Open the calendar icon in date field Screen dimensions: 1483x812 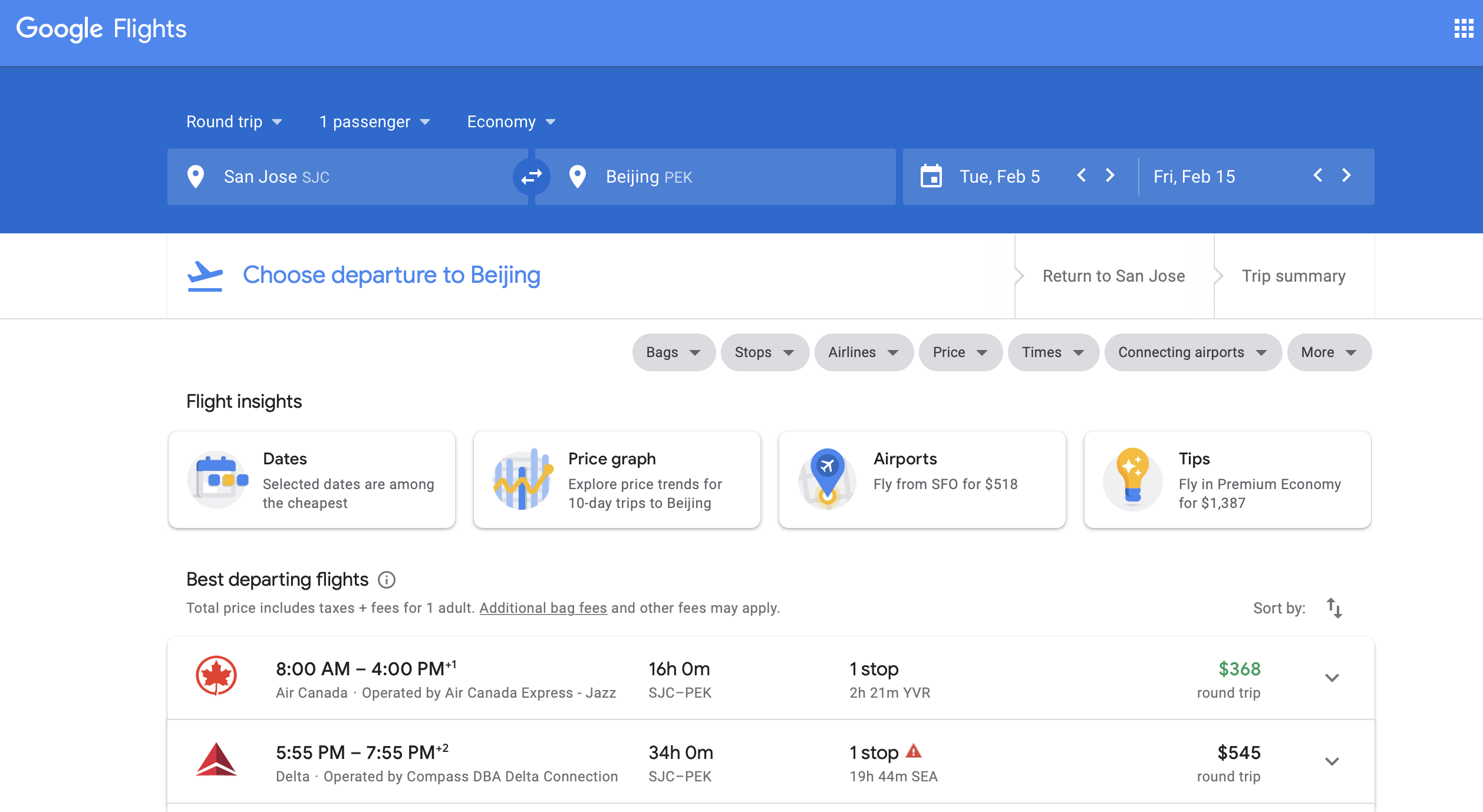point(931,176)
